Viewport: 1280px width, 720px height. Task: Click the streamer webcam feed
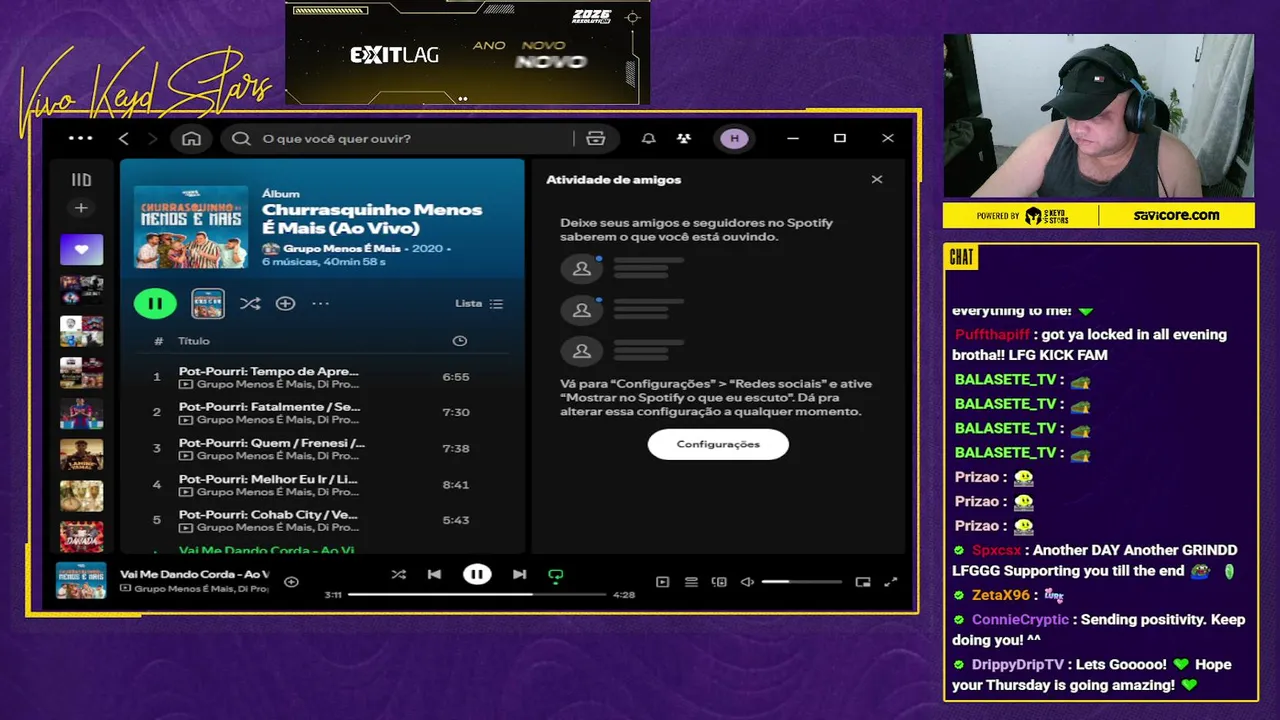point(1098,116)
